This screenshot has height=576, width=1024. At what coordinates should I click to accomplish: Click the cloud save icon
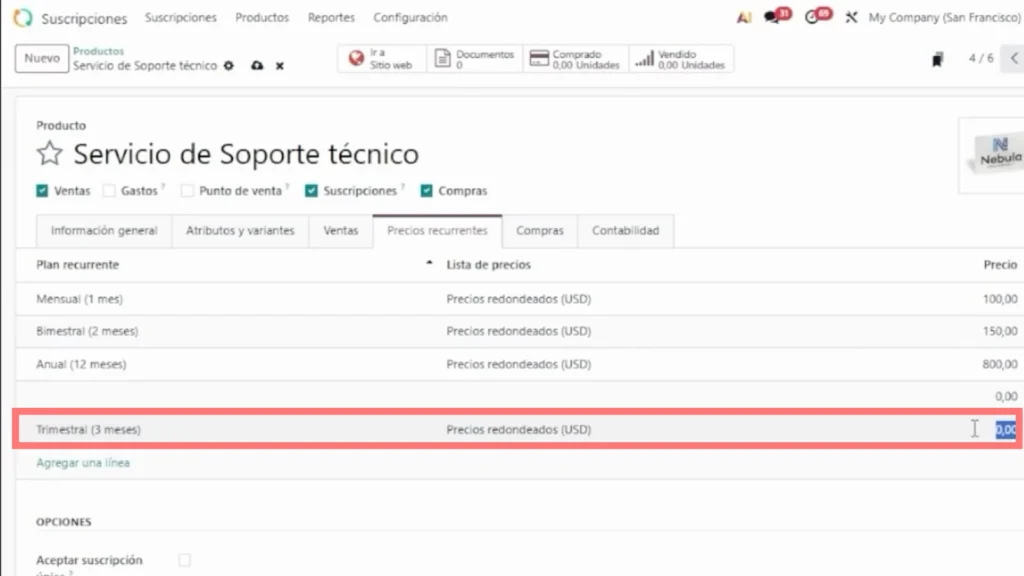coord(257,66)
